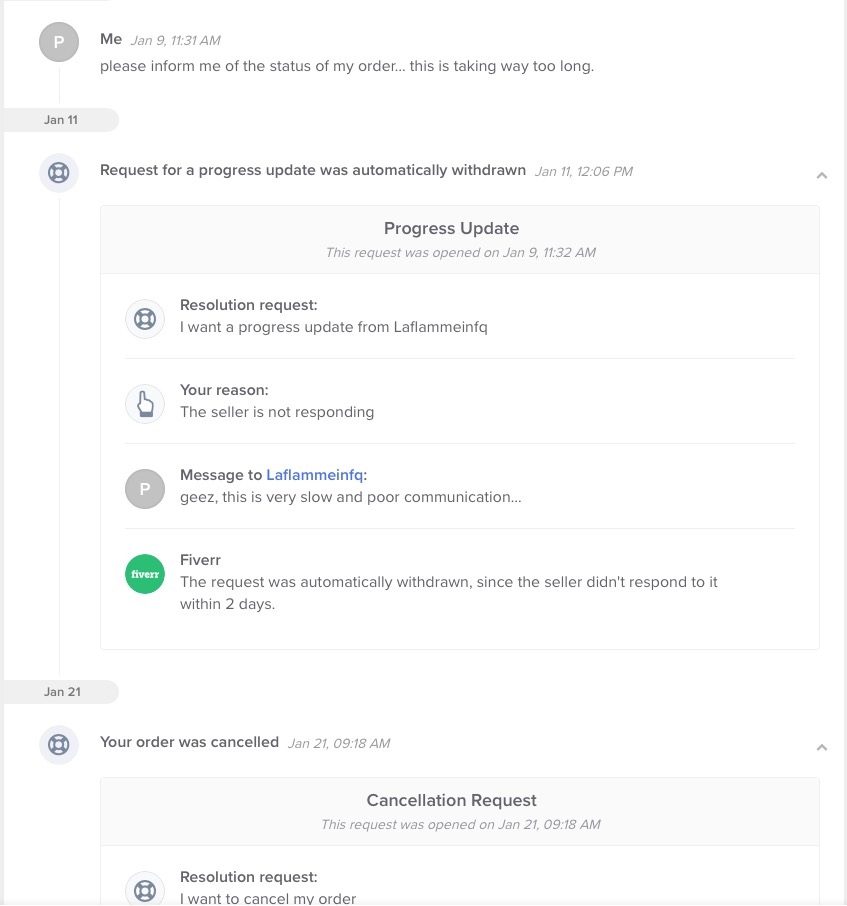Viewport: 847px width, 906px height.
Task: Click the gray P avatar beside Me
Action: pos(59,42)
